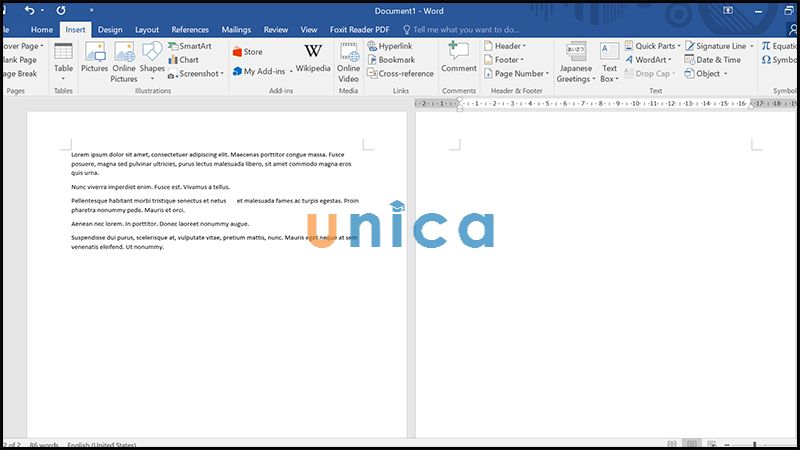This screenshot has height=450, width=800.
Task: Click the Redo repeat arrow icon
Action: coord(61,10)
